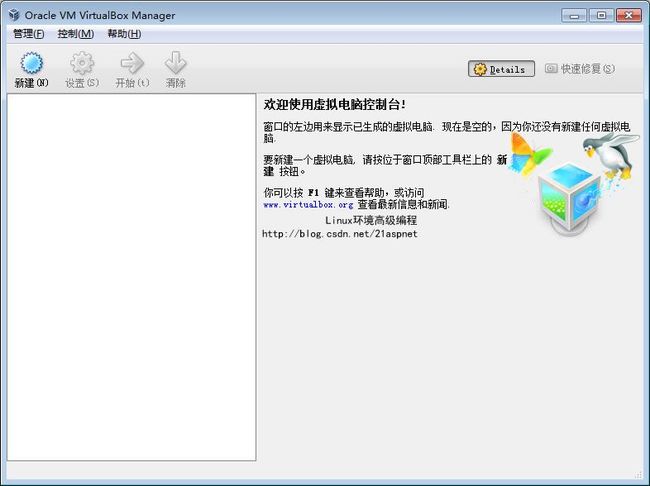This screenshot has height=486, width=650.
Task: Click the window resize grip corner
Action: 638,475
